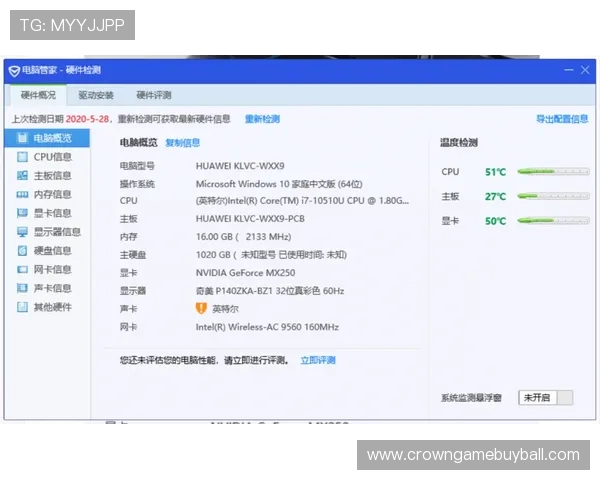This screenshot has height=480, width=600.
Task: Select the 声卡信息 sidebar label
Action: point(53,288)
